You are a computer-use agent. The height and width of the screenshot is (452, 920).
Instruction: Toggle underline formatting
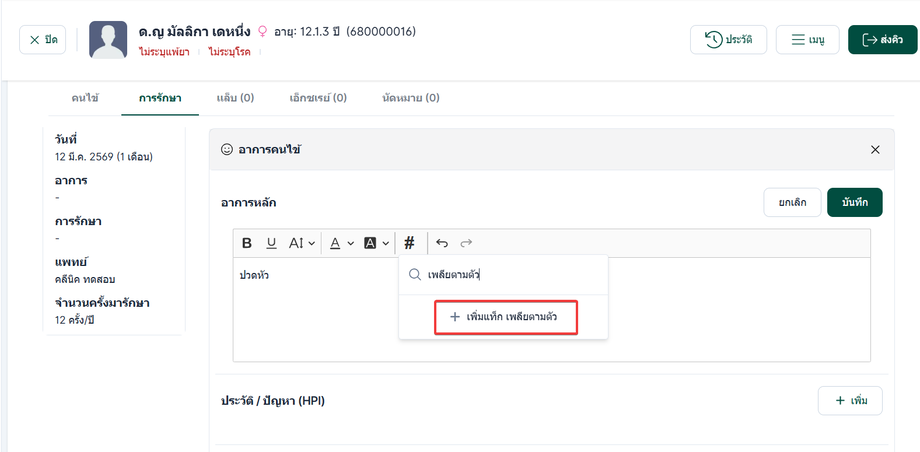[271, 243]
